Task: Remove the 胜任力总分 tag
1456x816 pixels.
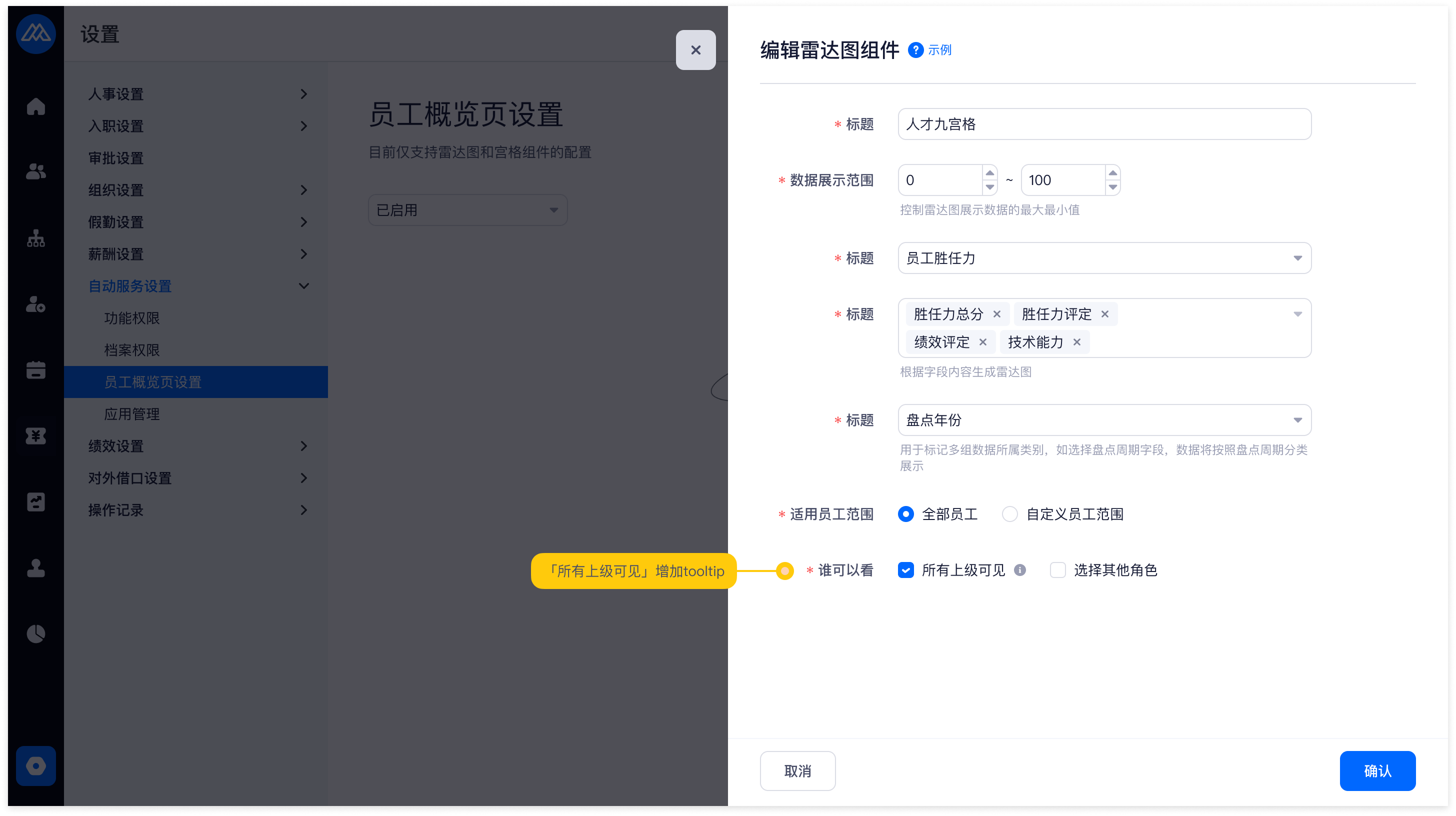Action: 997,314
